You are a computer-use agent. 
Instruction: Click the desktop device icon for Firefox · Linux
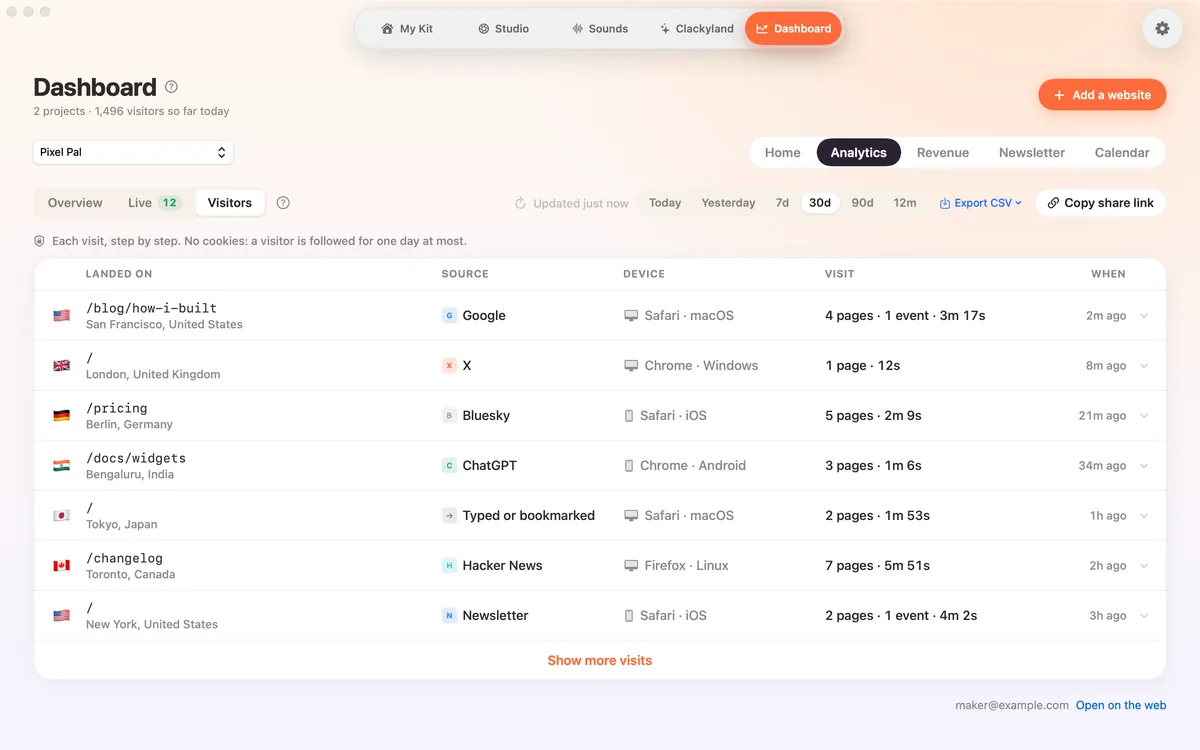click(x=631, y=566)
